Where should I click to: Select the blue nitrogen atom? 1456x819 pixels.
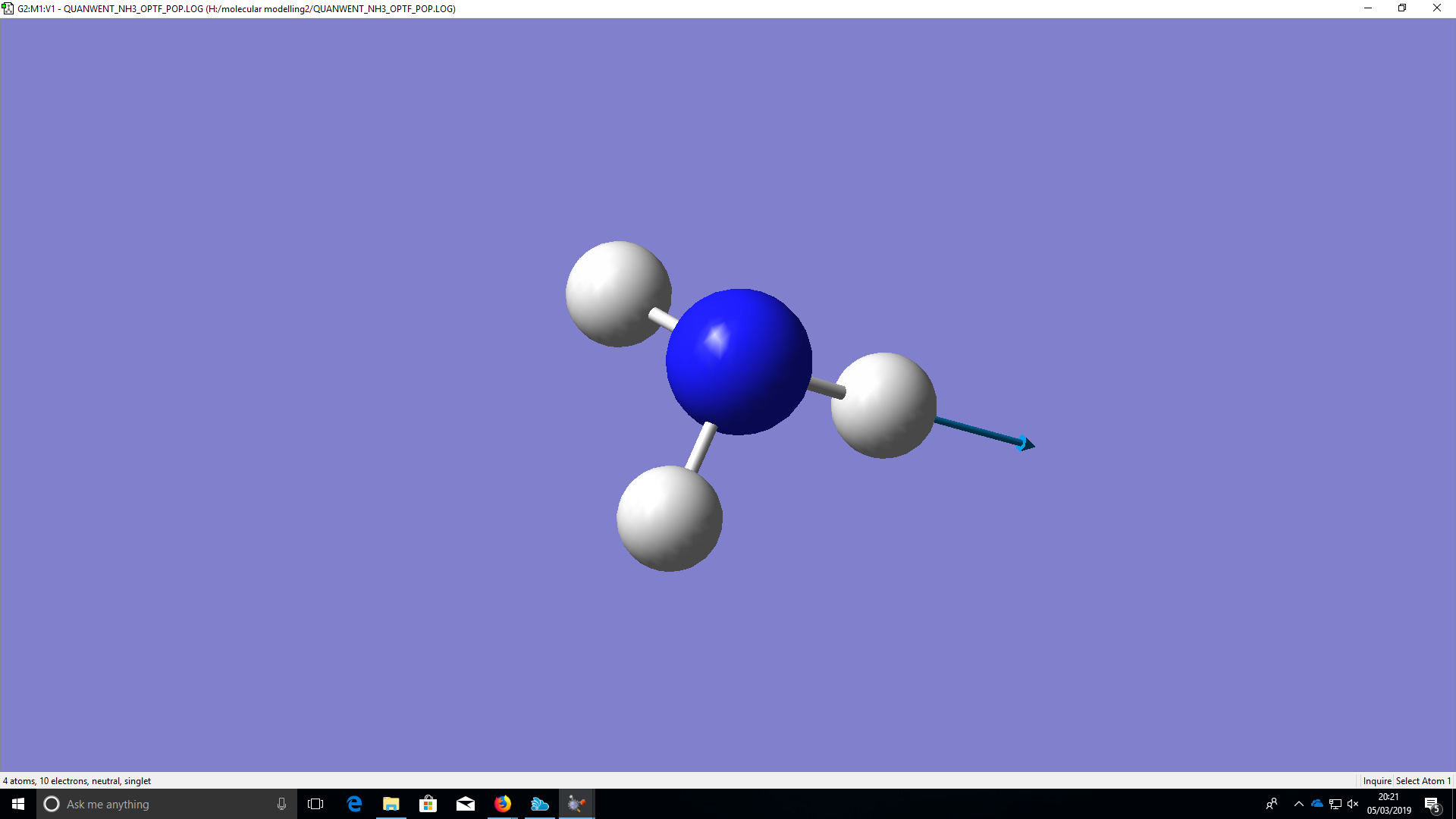point(739,362)
